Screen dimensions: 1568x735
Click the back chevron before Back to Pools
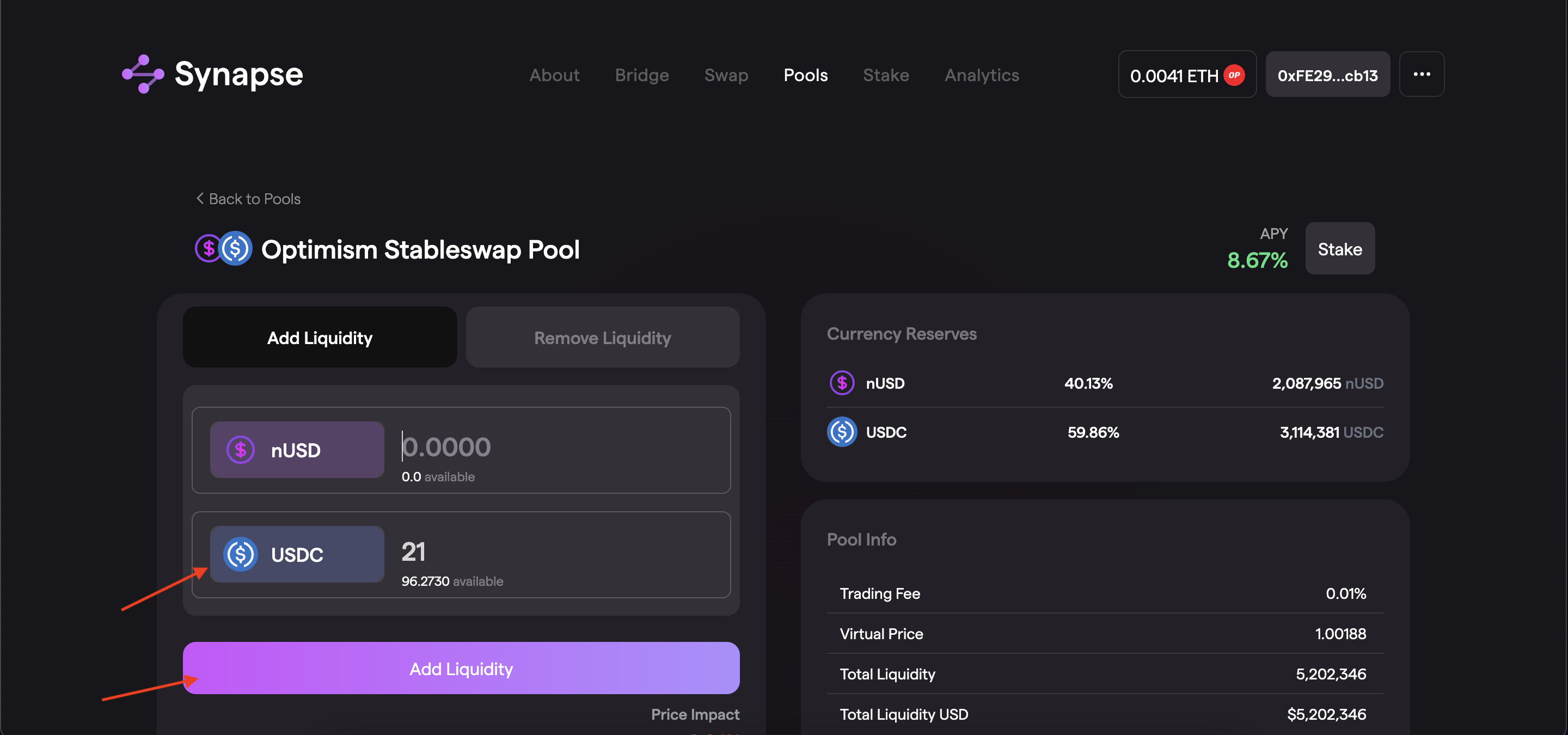(x=200, y=198)
